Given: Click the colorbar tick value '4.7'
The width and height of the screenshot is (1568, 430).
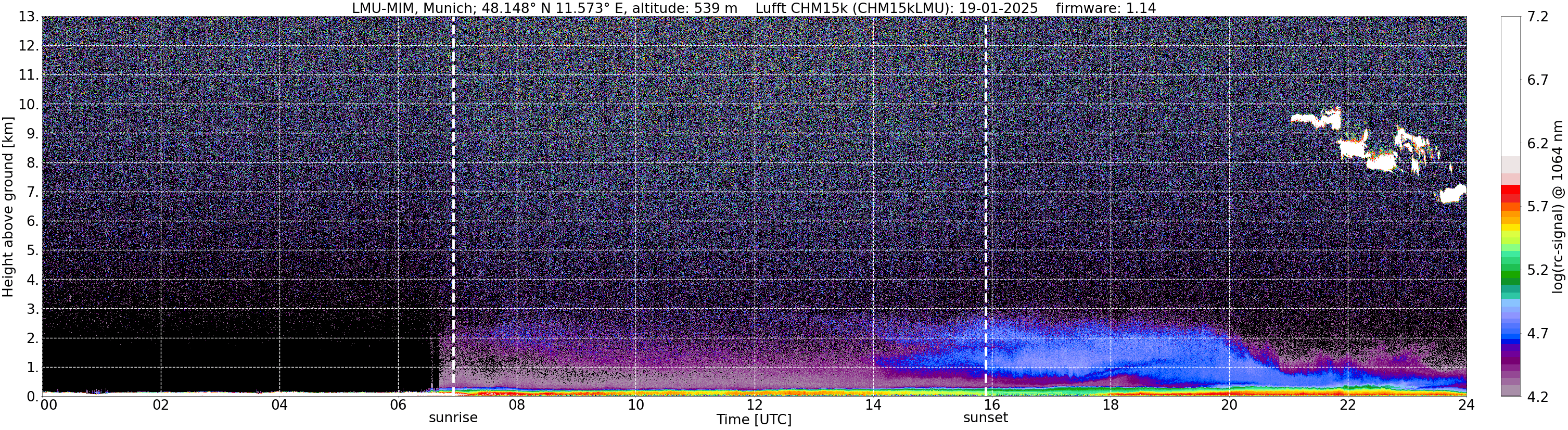Looking at the screenshot, I should 1538,333.
